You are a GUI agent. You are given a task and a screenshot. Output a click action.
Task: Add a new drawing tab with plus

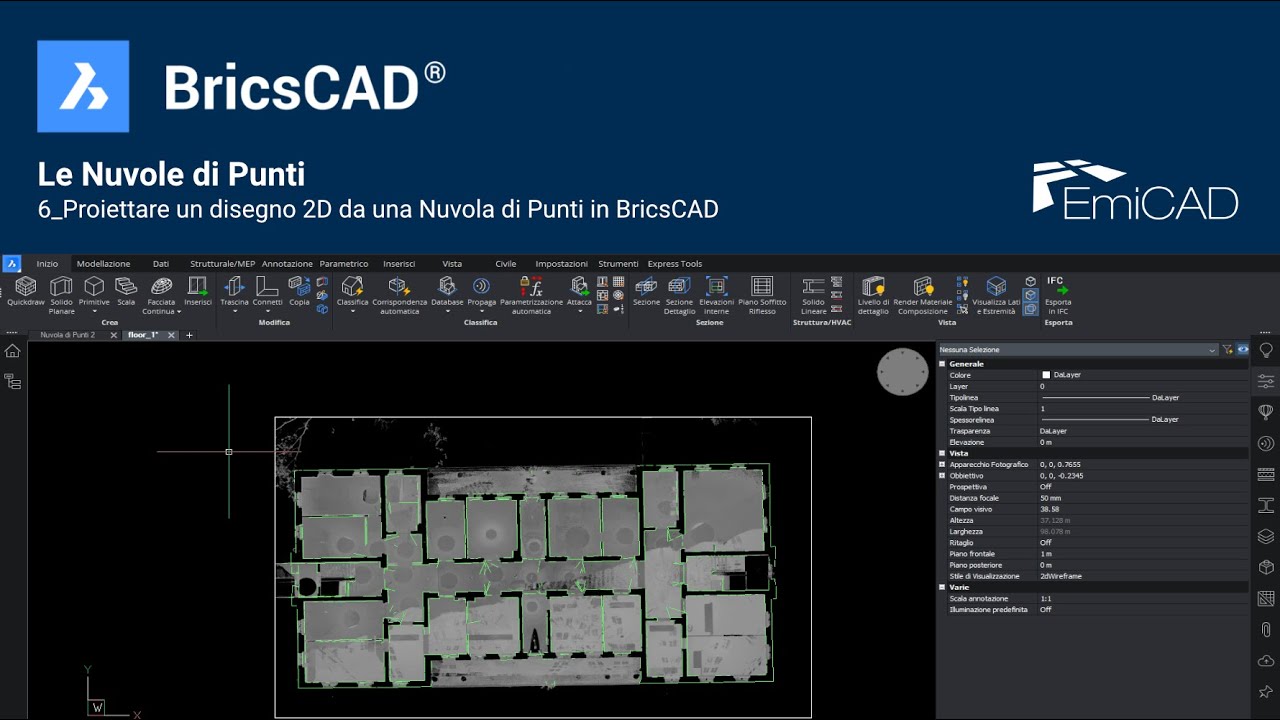click(x=189, y=335)
